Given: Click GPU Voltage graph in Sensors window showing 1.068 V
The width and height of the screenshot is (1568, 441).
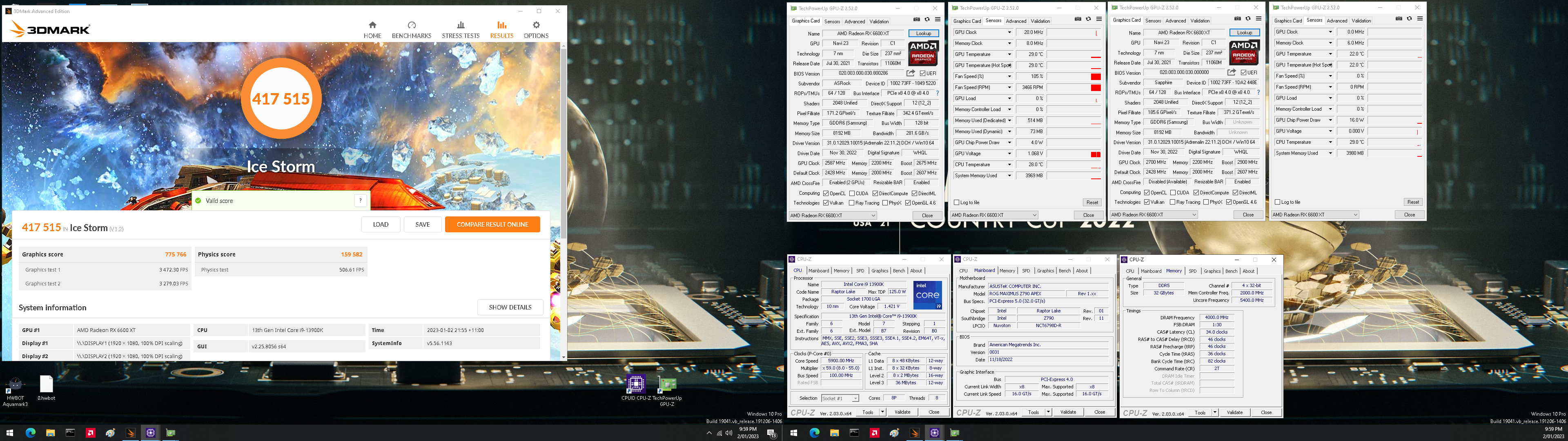Looking at the screenshot, I should click(x=1074, y=154).
